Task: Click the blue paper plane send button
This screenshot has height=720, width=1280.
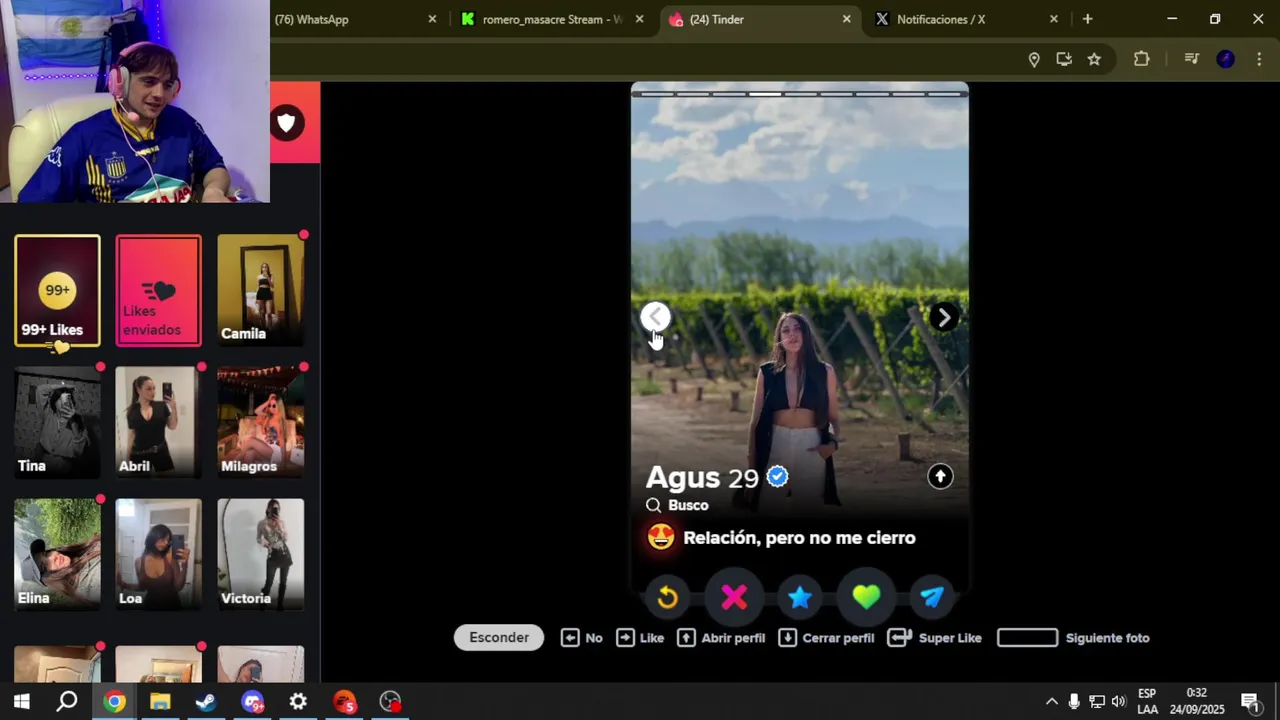Action: pyautogui.click(x=932, y=597)
